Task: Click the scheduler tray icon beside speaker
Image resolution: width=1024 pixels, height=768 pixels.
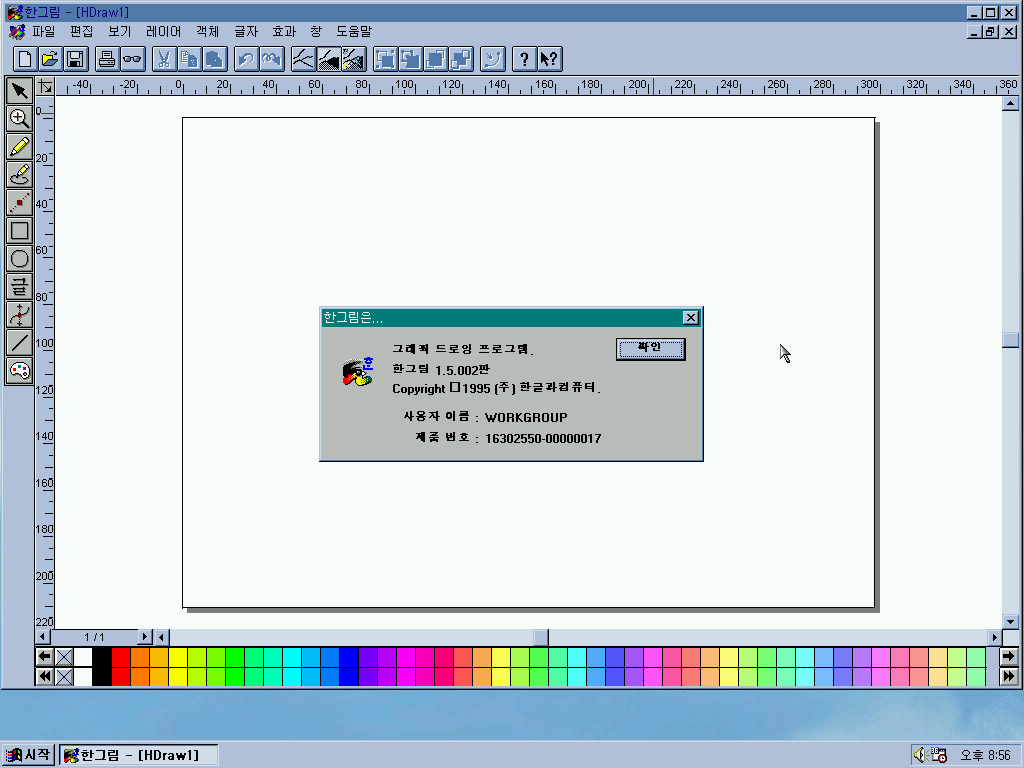Action: tap(939, 755)
